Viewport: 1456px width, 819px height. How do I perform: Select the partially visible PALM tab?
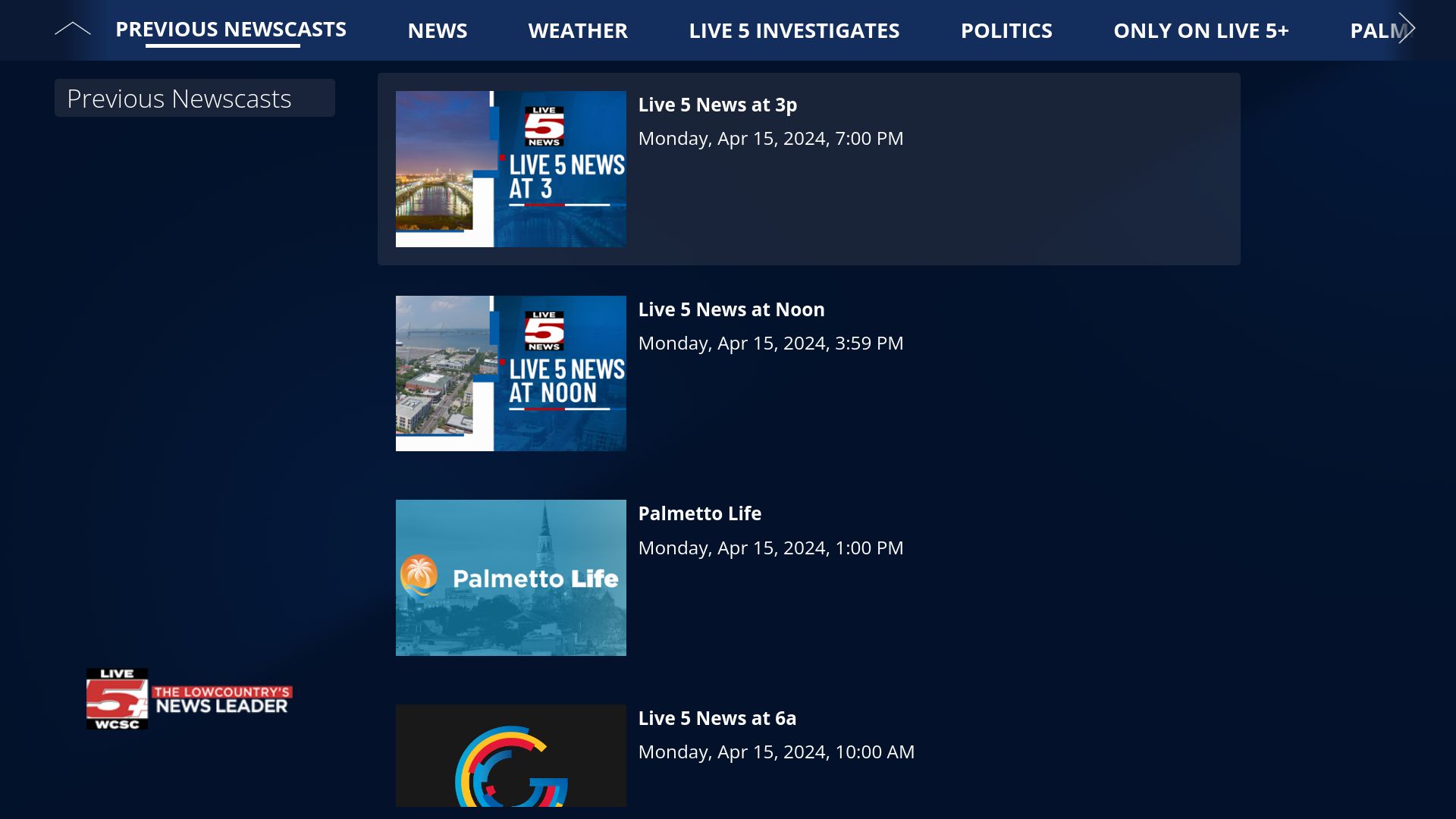pyautogui.click(x=1377, y=30)
